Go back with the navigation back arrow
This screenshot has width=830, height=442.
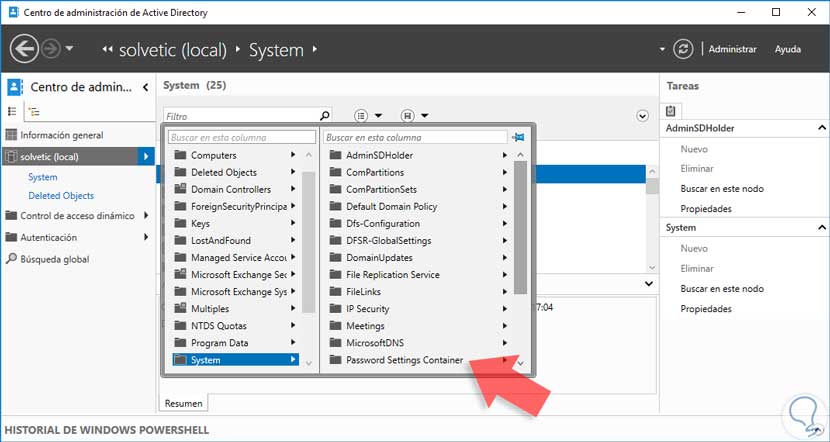pyautogui.click(x=24, y=50)
